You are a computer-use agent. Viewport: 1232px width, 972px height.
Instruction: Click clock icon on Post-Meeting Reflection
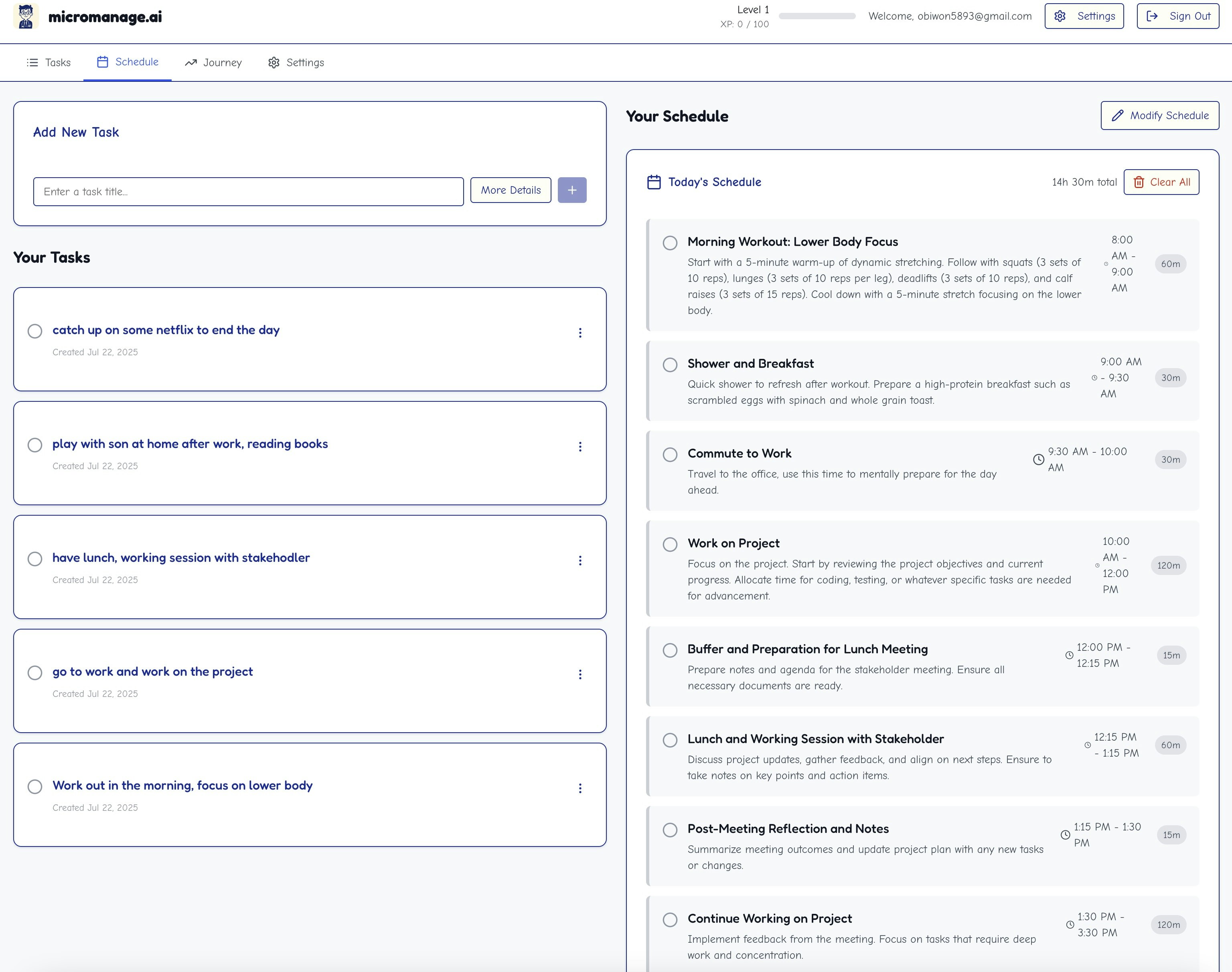tap(1065, 835)
